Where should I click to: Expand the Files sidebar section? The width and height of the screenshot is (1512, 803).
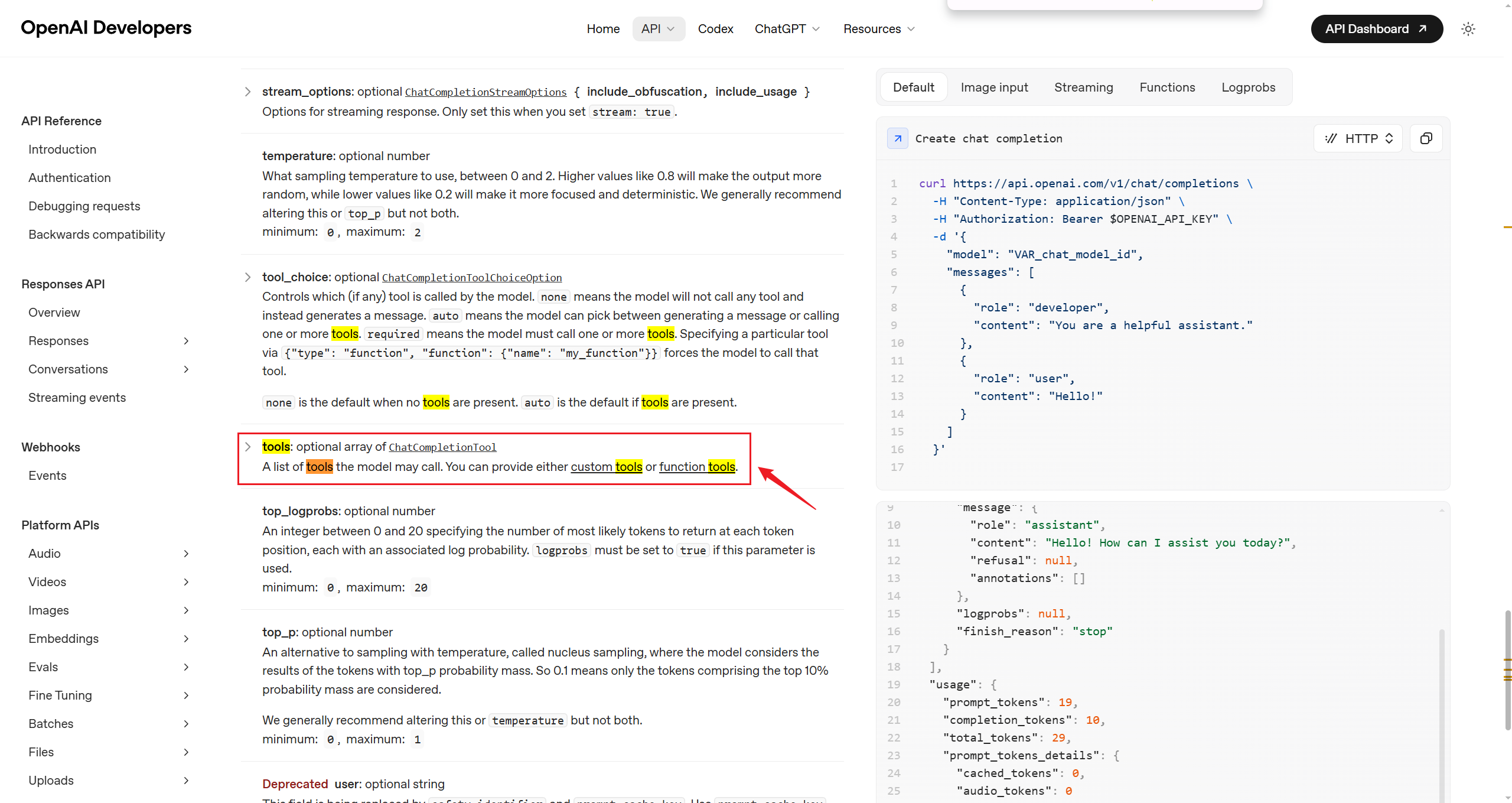[x=186, y=752]
